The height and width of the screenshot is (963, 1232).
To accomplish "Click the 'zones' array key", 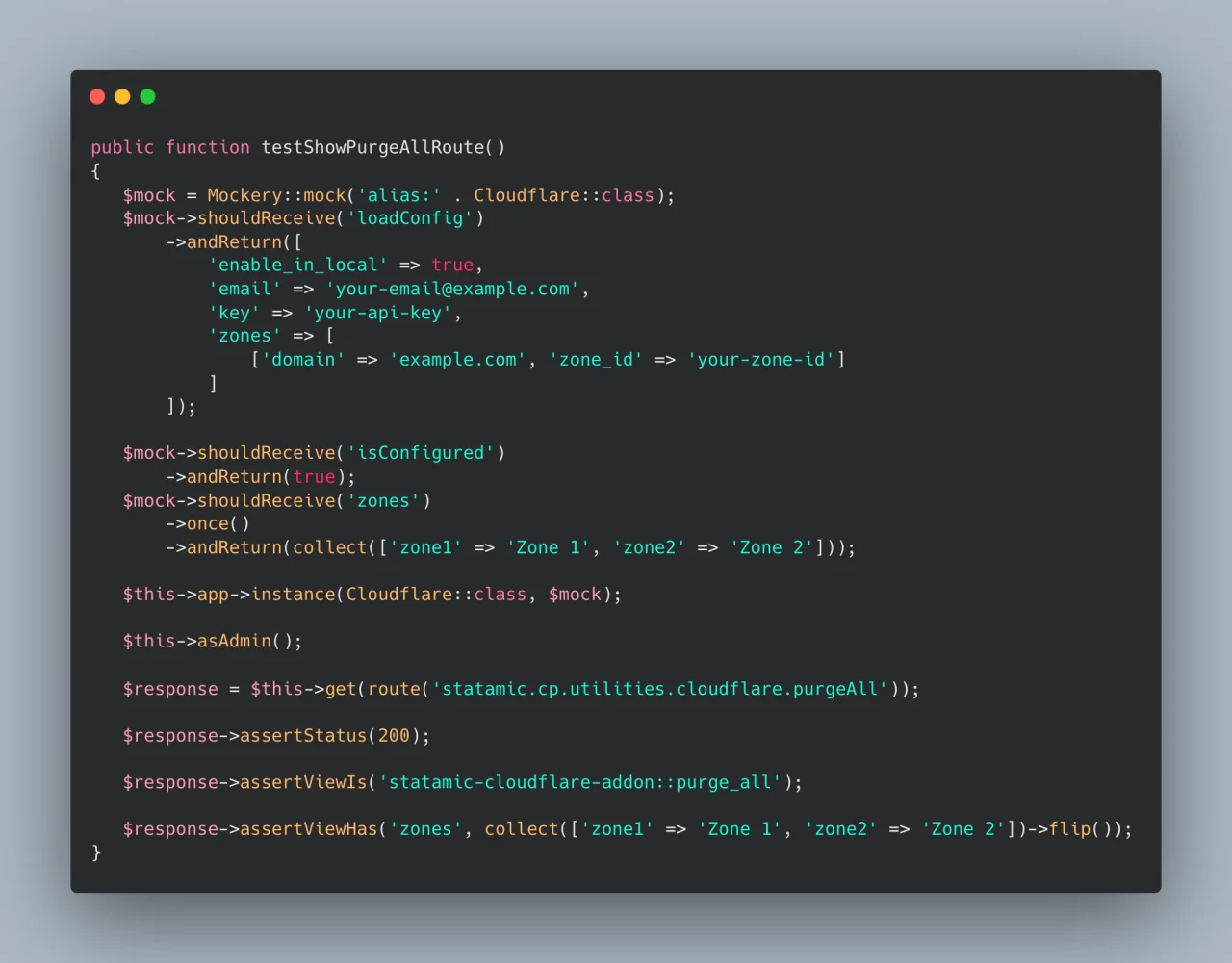I will [x=245, y=336].
